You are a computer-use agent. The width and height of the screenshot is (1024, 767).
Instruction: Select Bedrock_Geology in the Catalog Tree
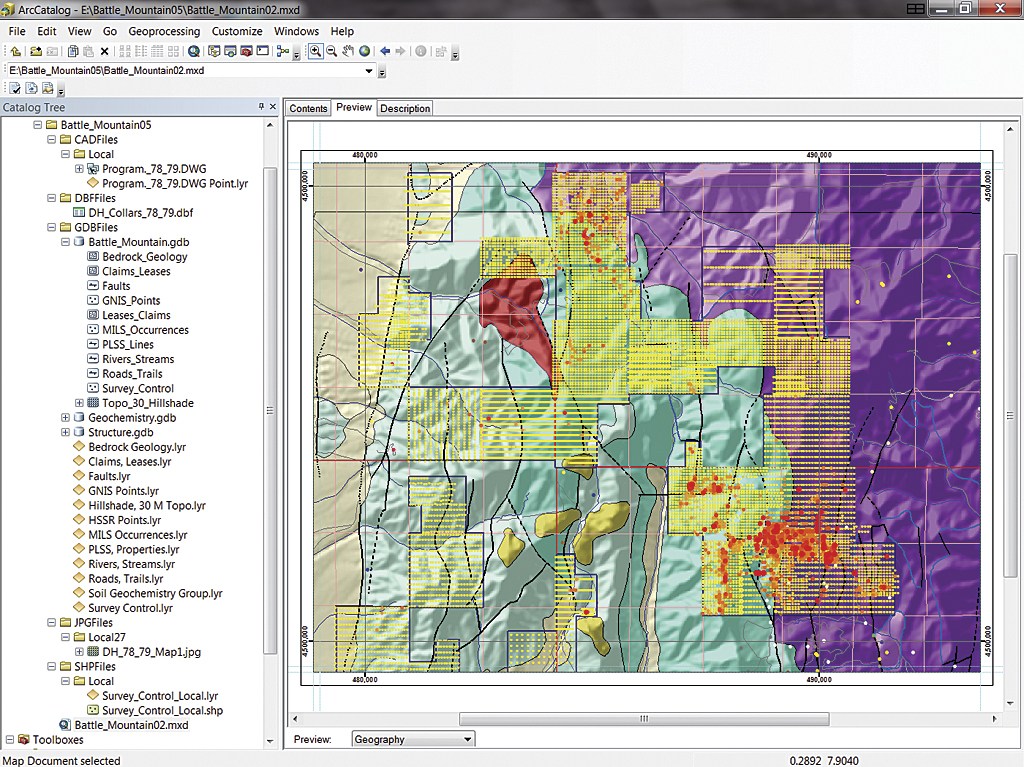144,257
